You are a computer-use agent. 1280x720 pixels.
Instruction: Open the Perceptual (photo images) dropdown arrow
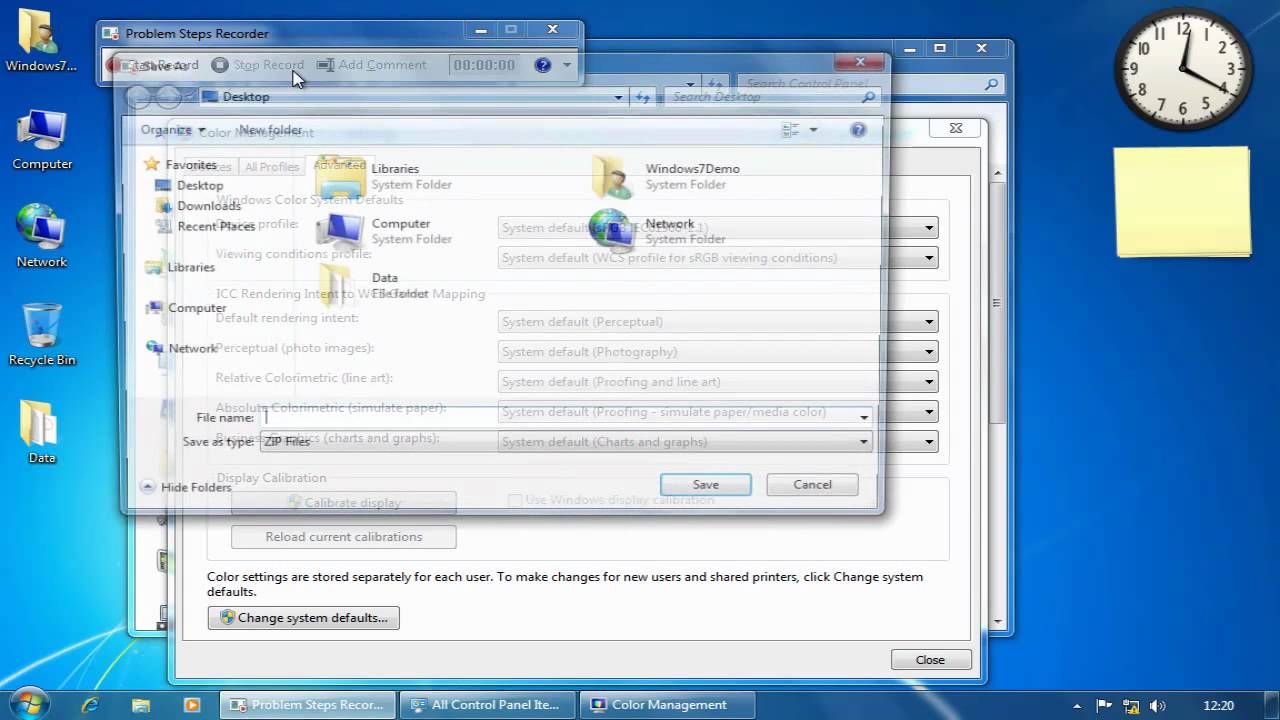tap(929, 352)
